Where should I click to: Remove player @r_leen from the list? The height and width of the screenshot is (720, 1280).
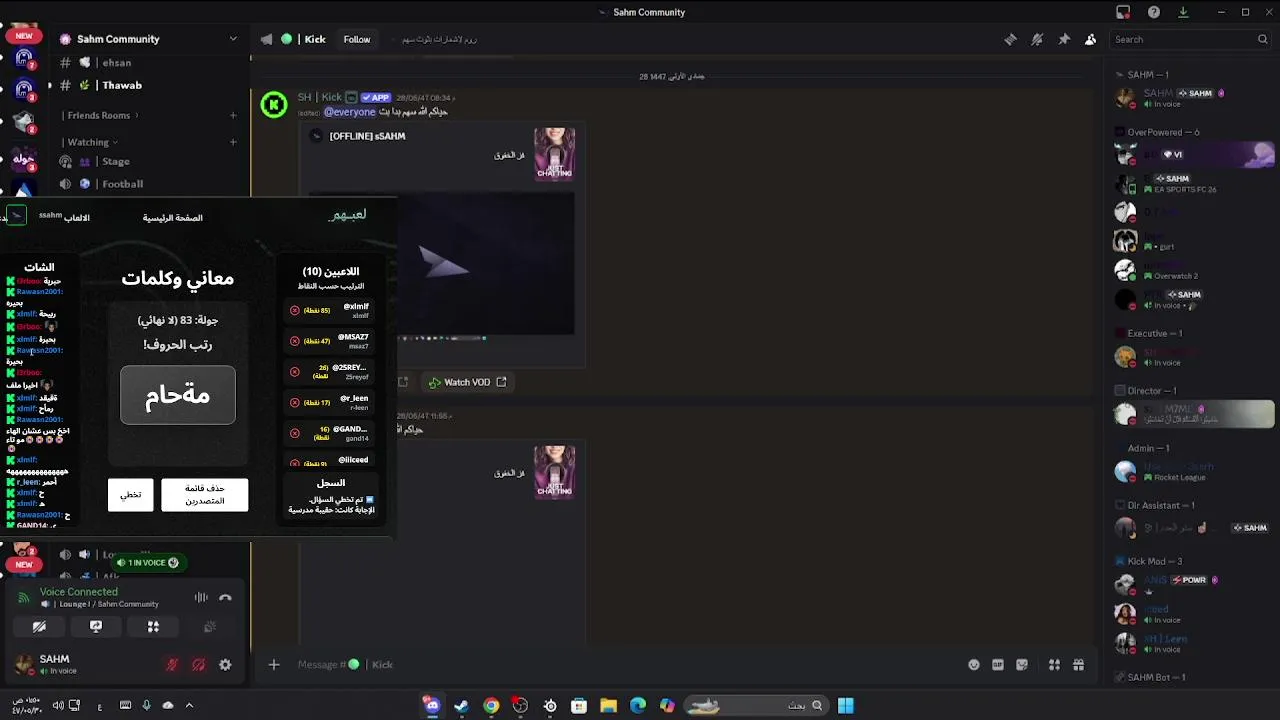point(295,402)
